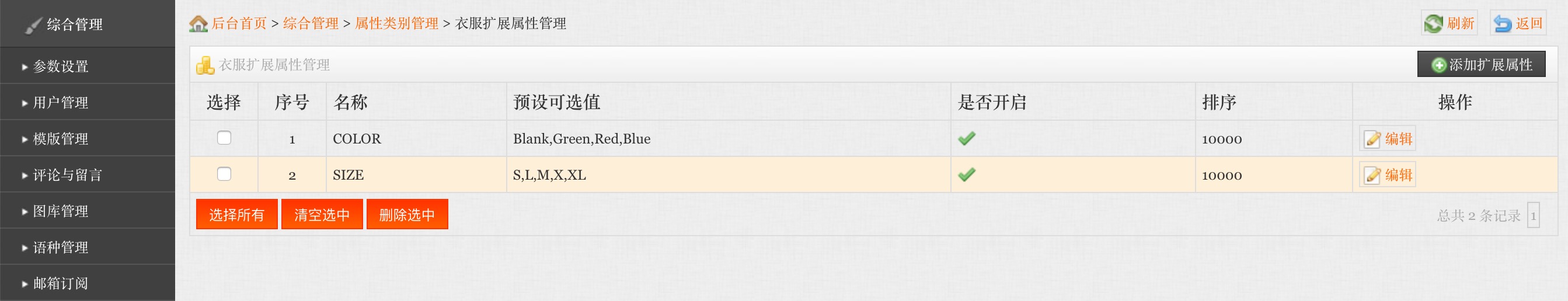The image size is (1568, 301).
Task: Toggle the green enabled checkmark for COLOR
Action: [x=966, y=139]
